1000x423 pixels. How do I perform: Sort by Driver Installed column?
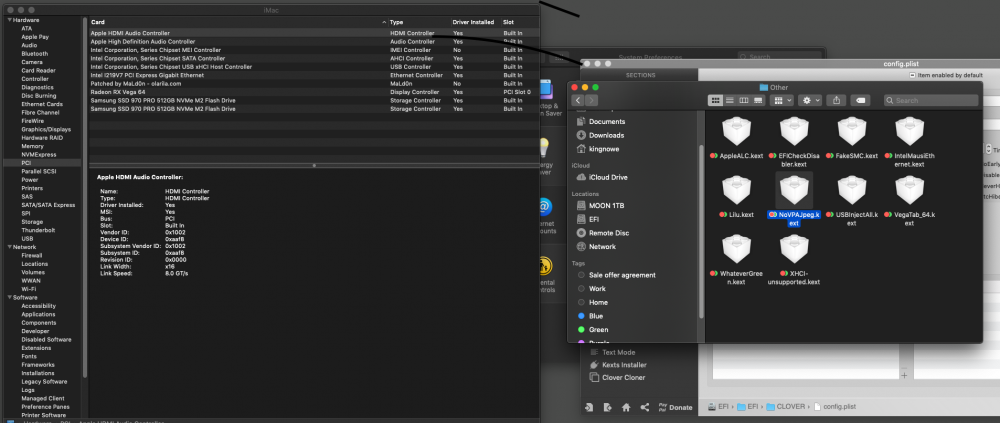[475, 22]
